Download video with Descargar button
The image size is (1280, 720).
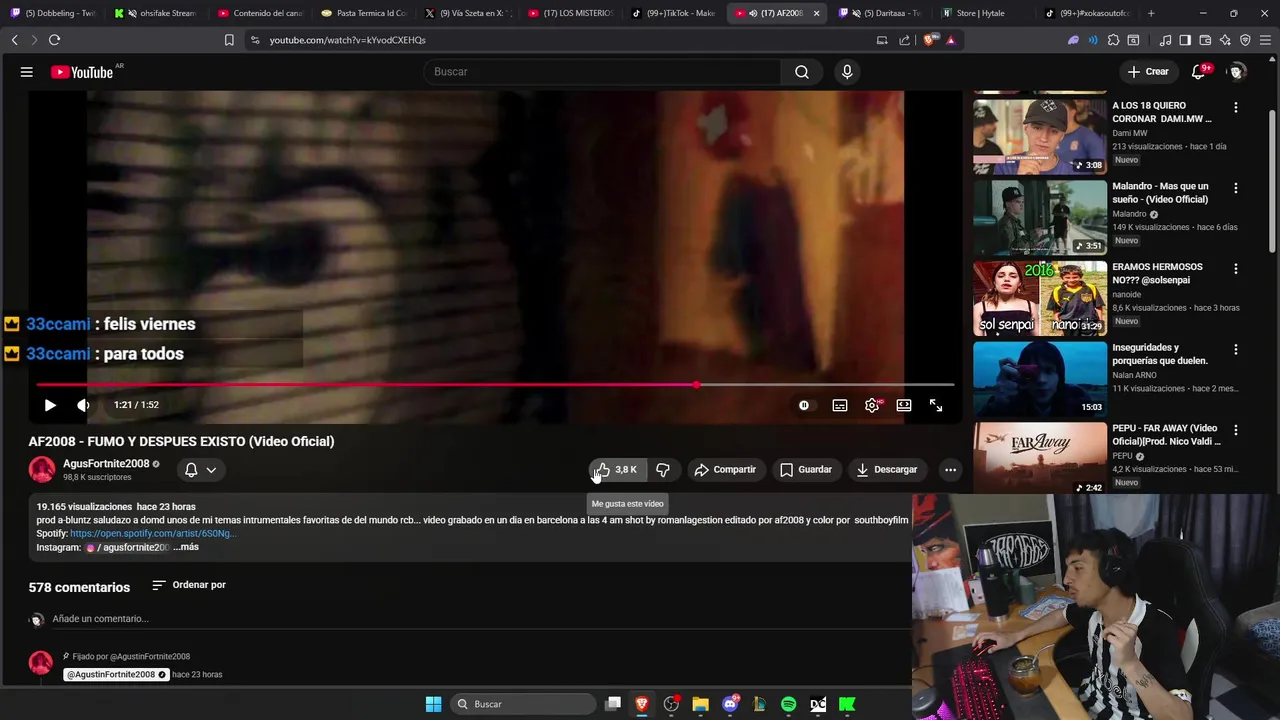coord(887,470)
